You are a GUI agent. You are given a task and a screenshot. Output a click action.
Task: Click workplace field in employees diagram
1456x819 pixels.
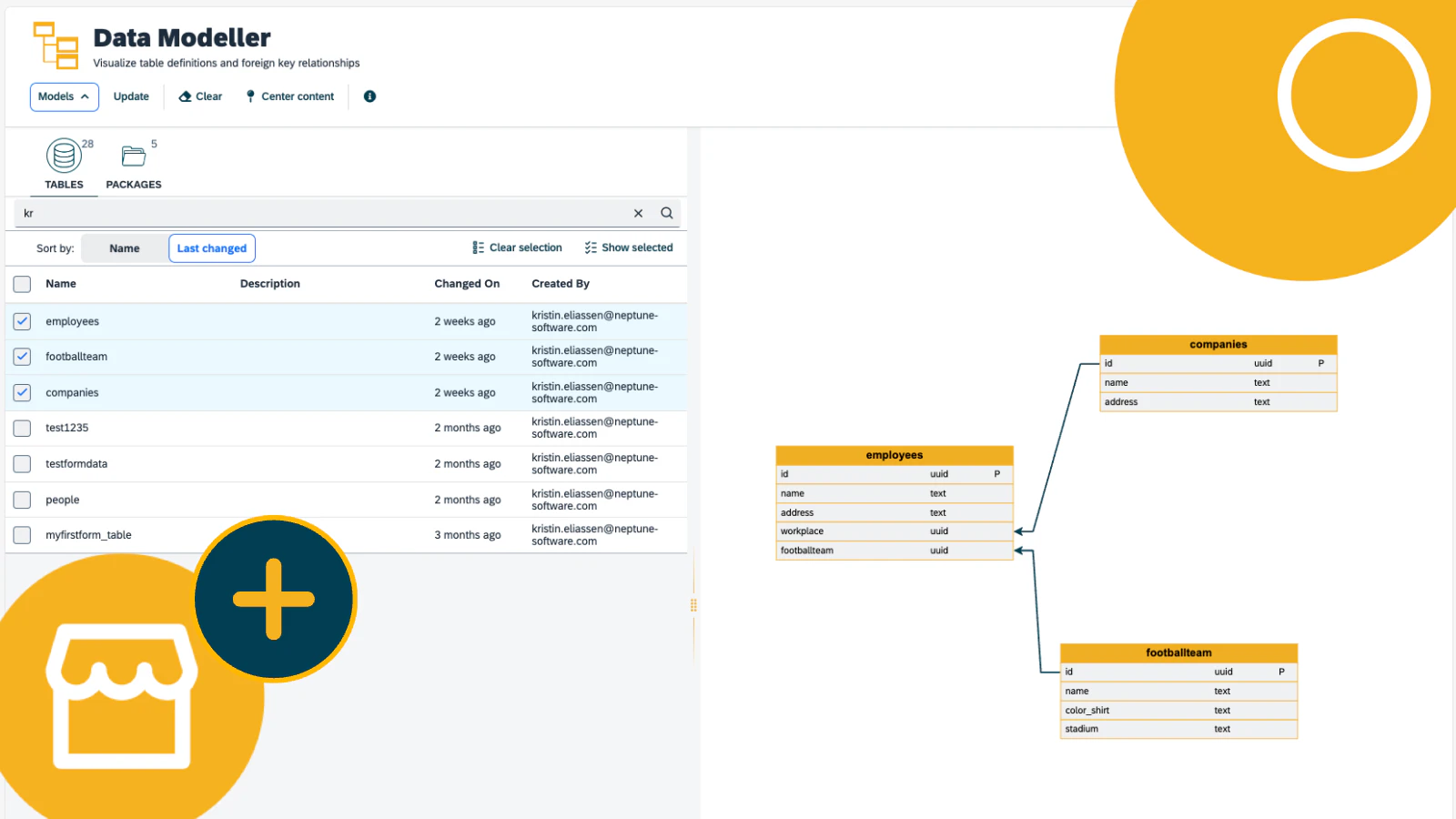click(802, 531)
